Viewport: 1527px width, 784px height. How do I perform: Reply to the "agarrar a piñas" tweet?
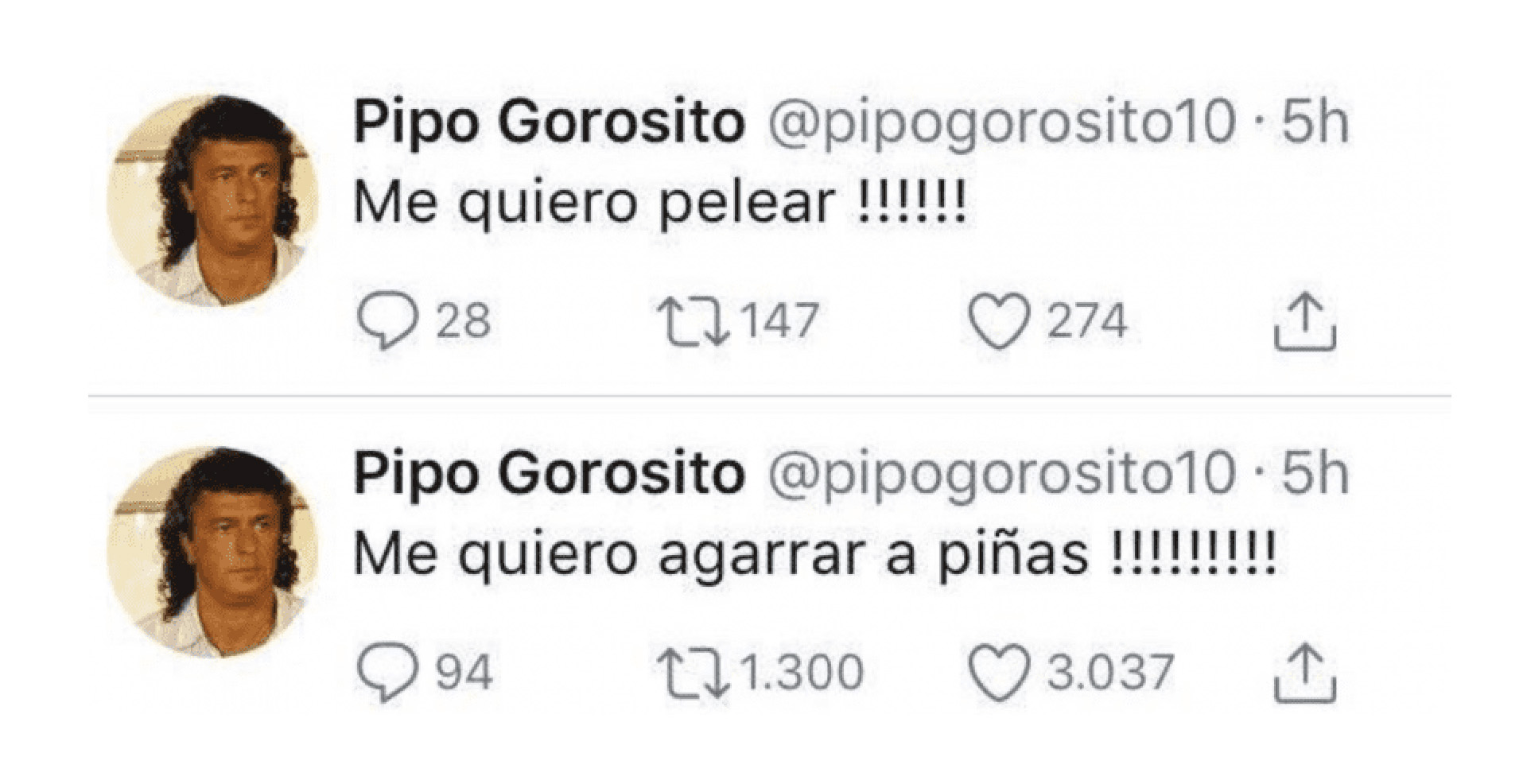[387, 673]
